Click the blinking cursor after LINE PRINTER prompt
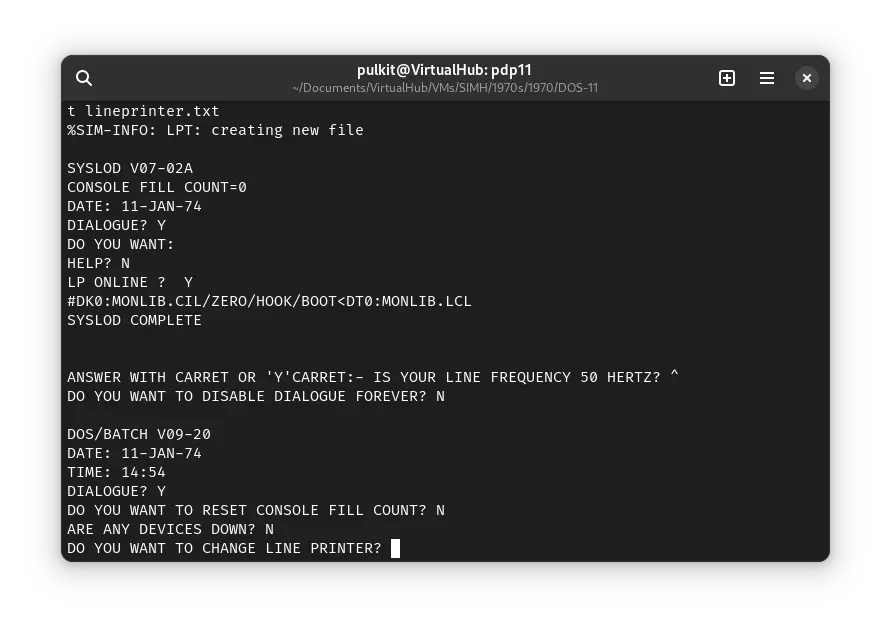Image resolution: width=891 pixels, height=629 pixels. coord(395,548)
